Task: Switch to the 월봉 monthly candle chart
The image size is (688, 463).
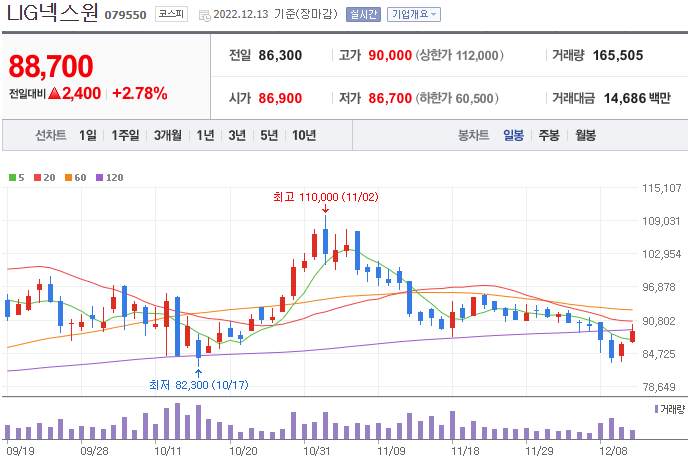Action: point(585,136)
